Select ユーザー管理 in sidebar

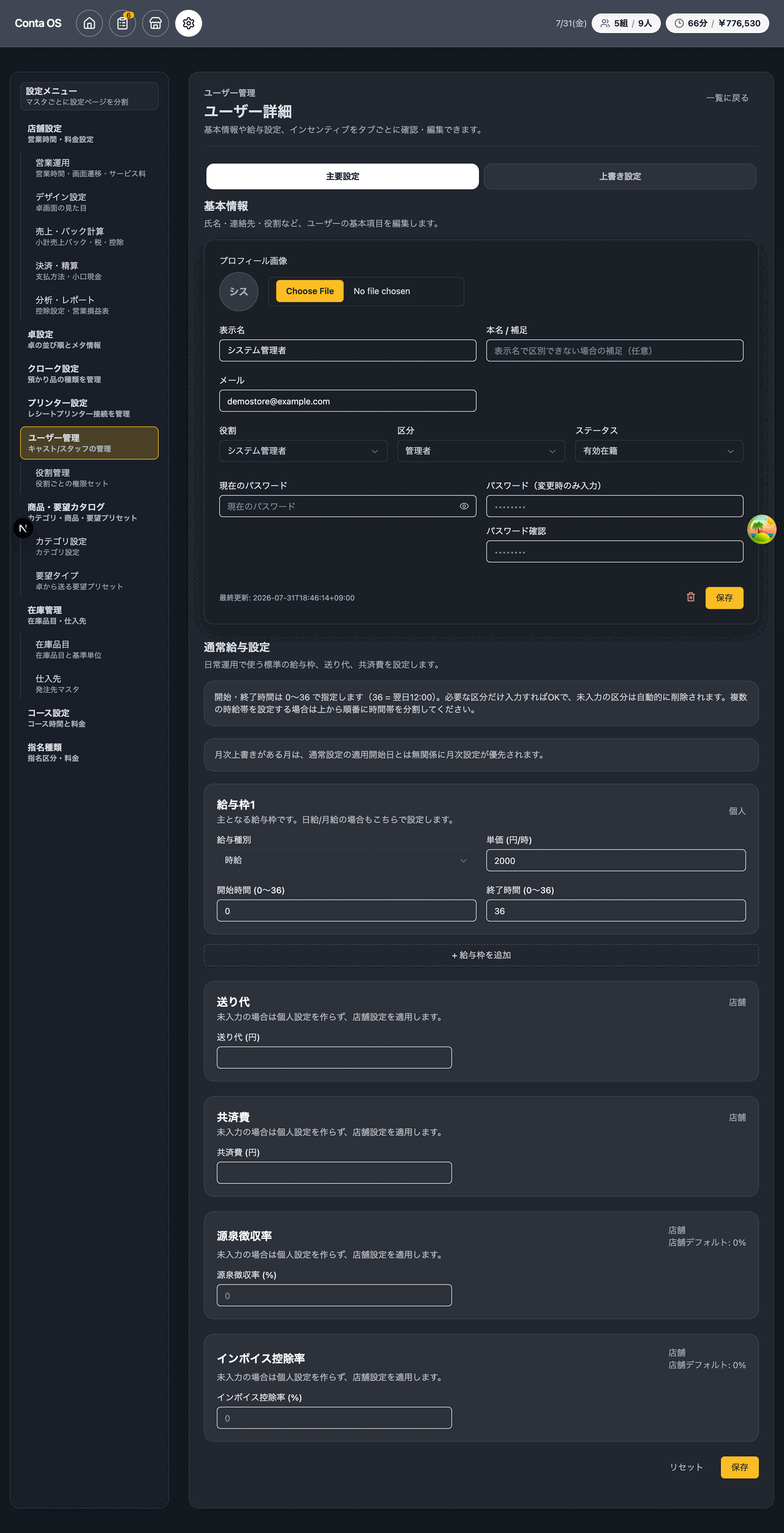tap(89, 443)
